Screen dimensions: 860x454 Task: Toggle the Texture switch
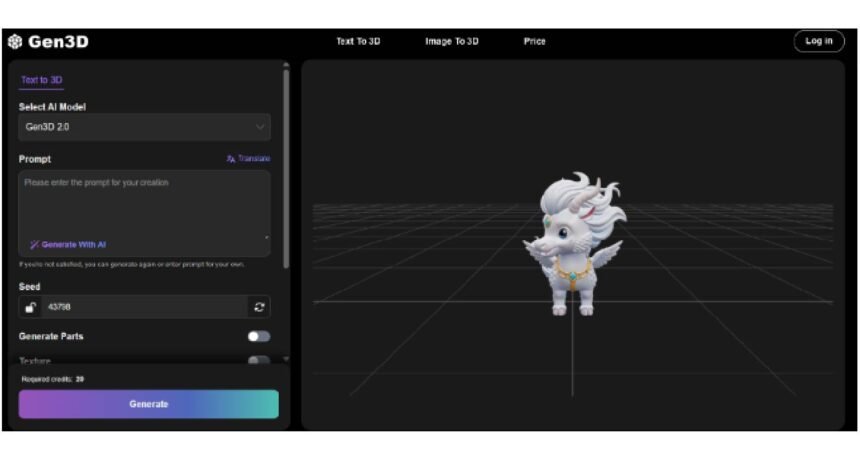coord(259,360)
